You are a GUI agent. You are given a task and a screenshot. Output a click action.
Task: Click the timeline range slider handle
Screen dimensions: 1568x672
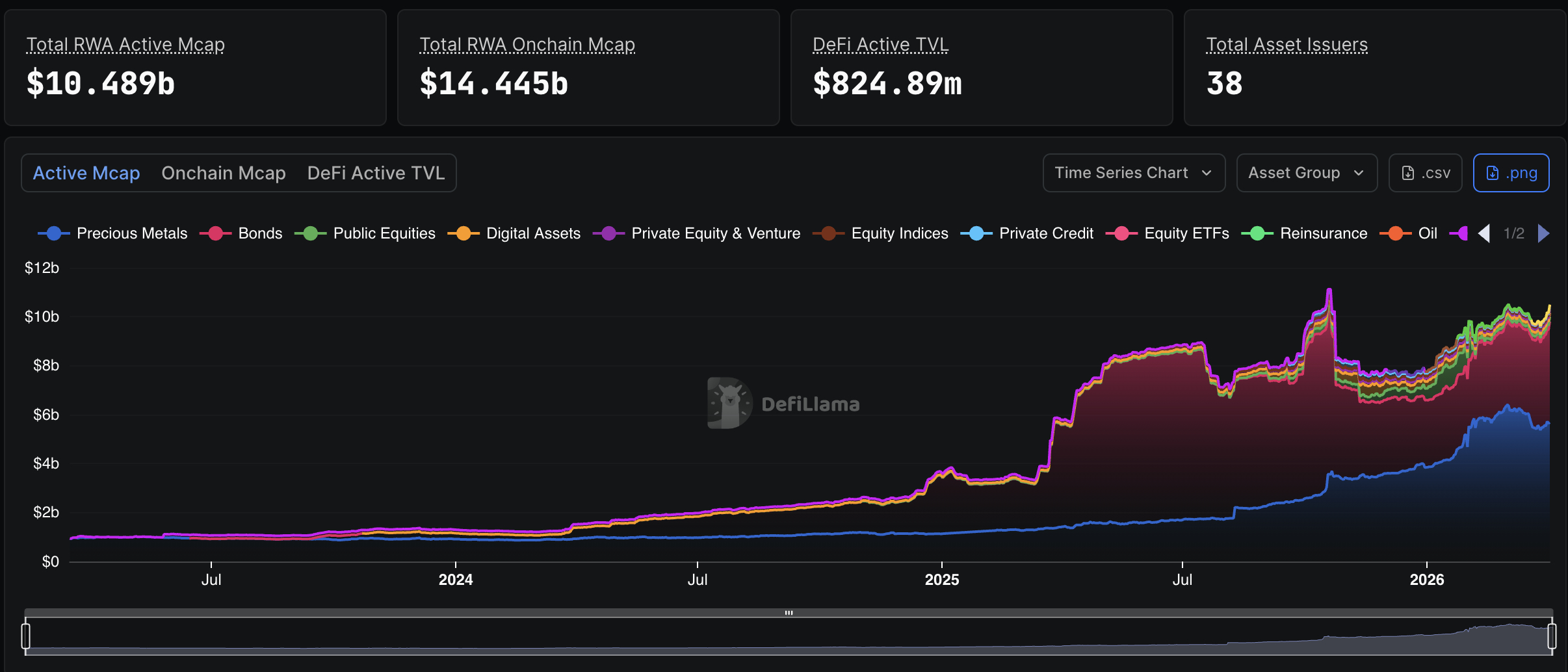coord(27,637)
